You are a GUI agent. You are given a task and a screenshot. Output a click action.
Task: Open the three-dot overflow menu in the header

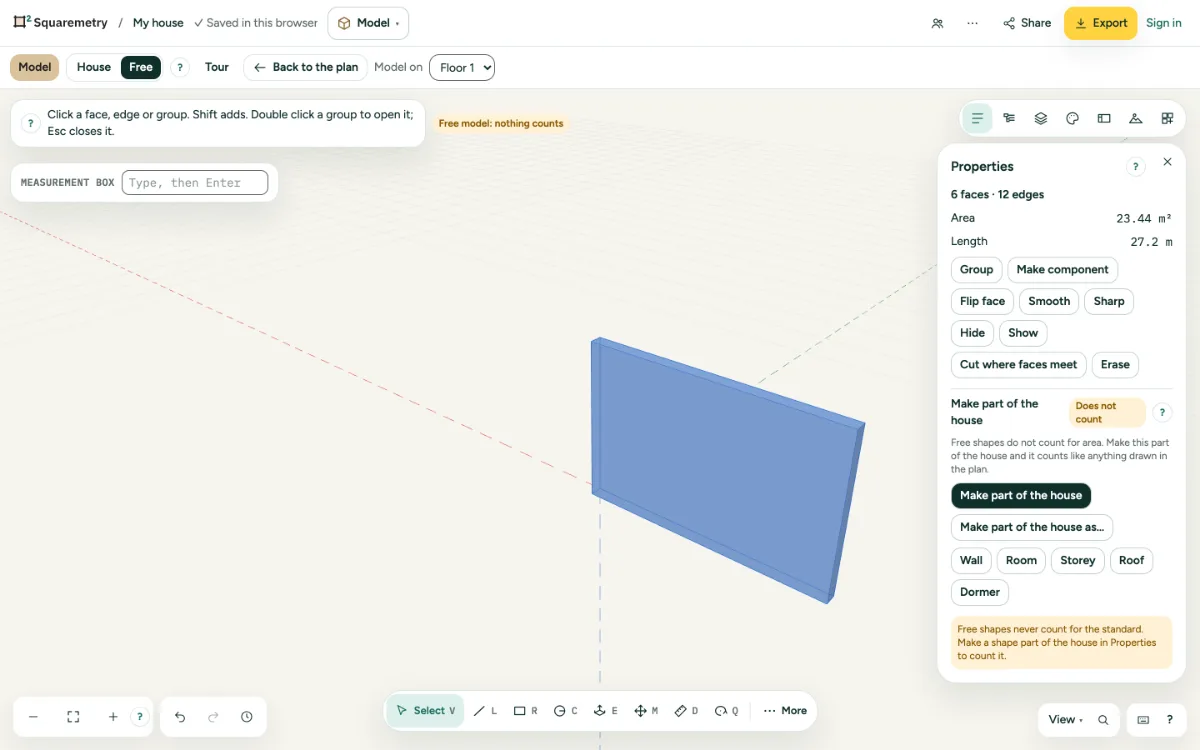point(972,23)
